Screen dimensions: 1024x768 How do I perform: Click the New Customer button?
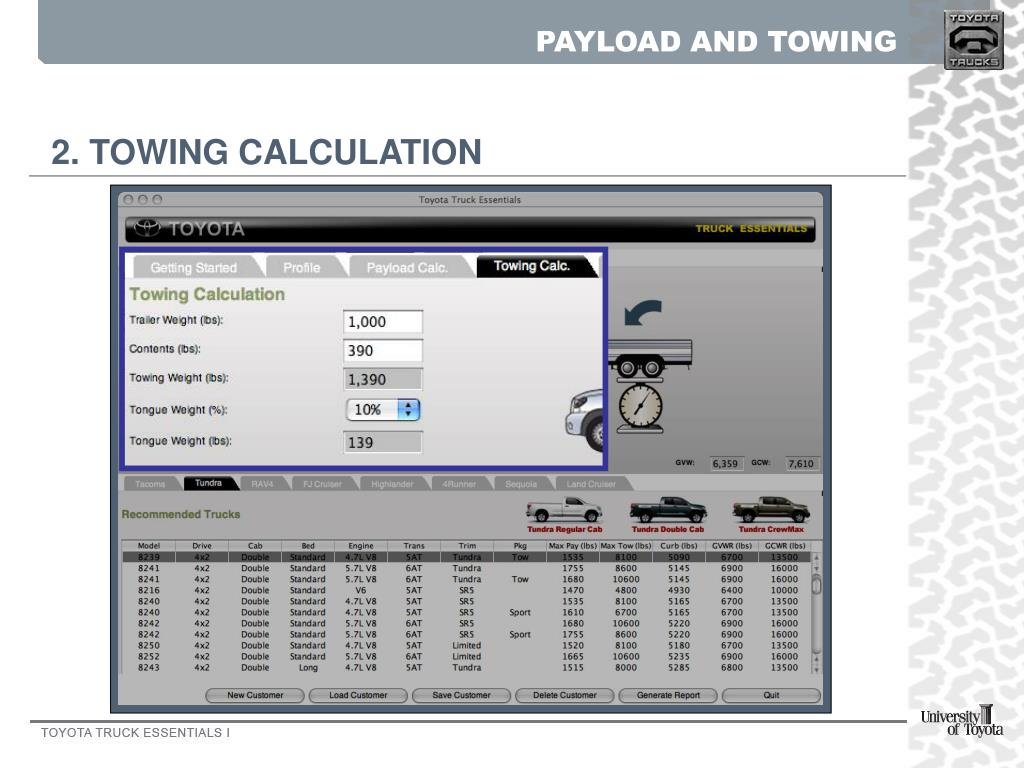point(255,696)
